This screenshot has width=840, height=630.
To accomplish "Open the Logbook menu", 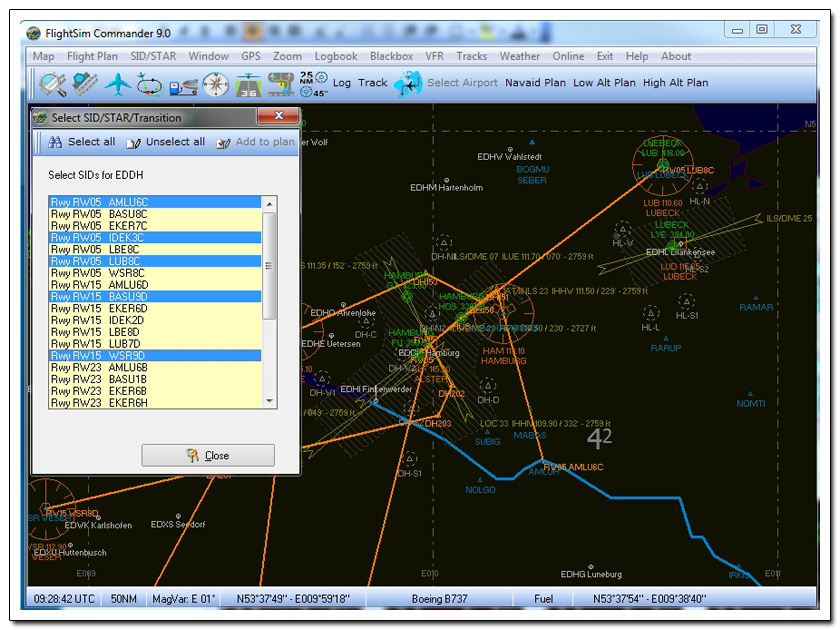I will click(x=336, y=56).
